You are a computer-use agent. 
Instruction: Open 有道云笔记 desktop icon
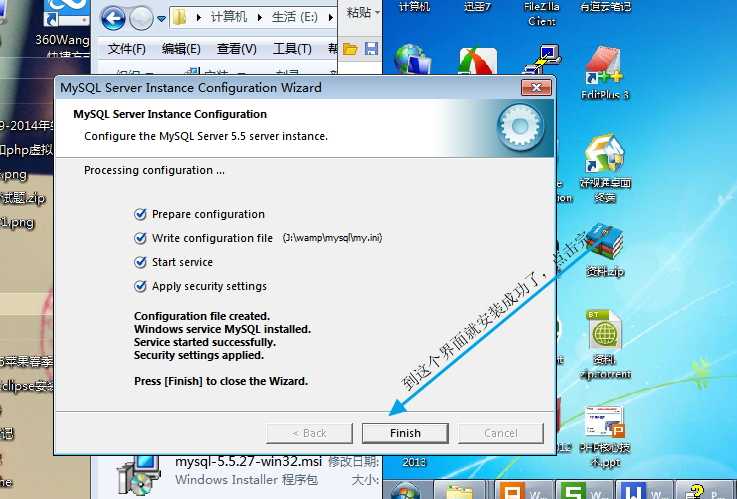605,7
